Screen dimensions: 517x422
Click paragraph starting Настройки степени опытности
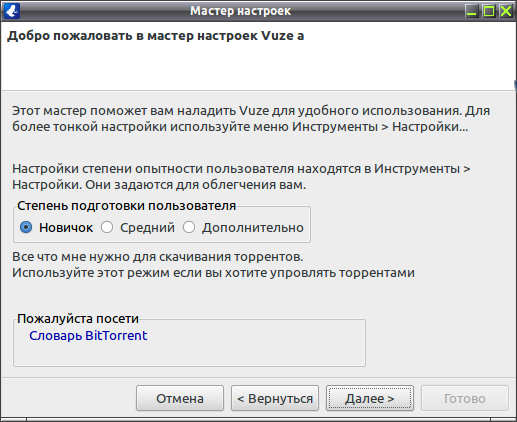pos(241,177)
